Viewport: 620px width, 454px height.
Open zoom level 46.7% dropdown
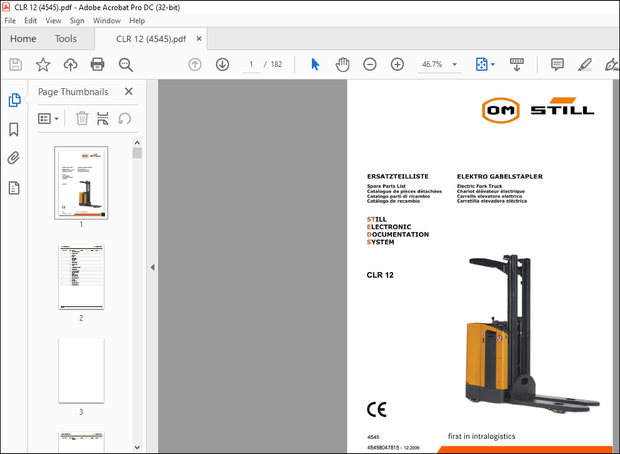pyautogui.click(x=455, y=64)
